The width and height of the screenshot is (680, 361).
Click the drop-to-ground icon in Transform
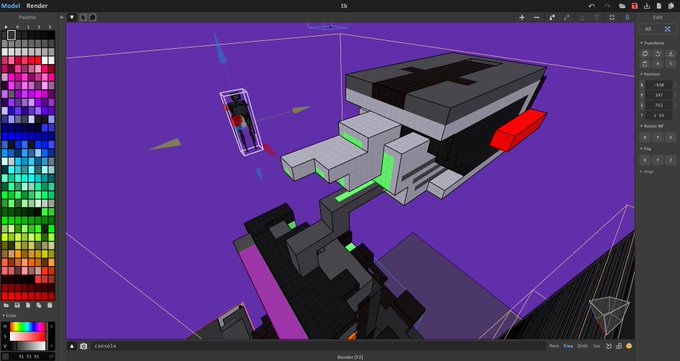pos(670,54)
